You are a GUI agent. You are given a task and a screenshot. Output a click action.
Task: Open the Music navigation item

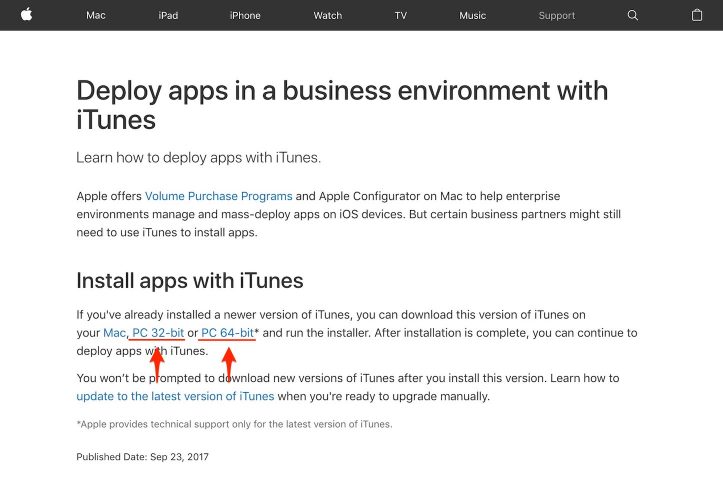(x=473, y=15)
